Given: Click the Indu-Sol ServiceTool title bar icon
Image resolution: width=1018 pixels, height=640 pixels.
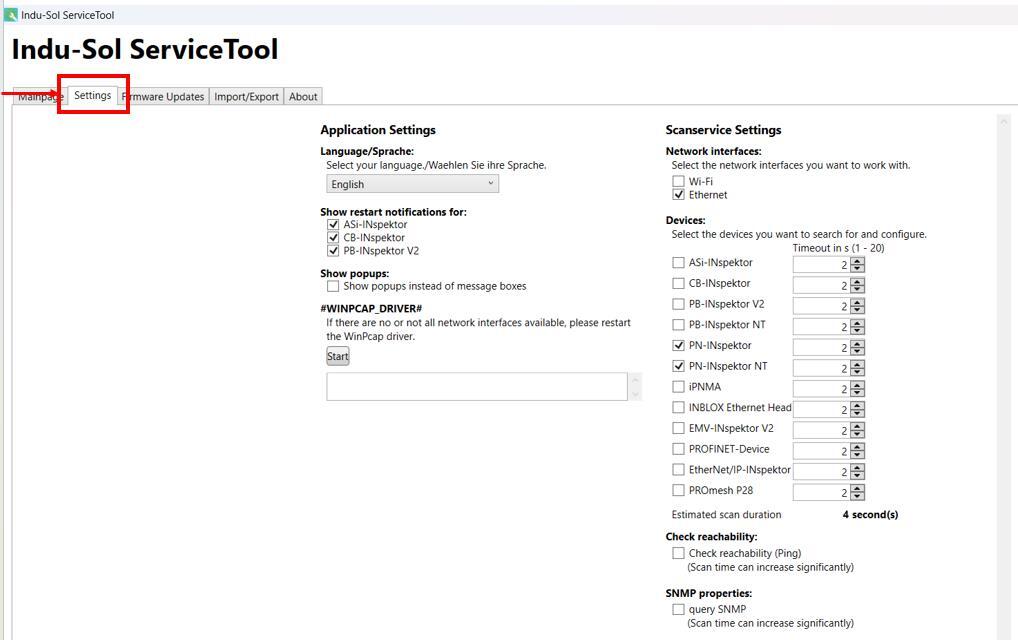Looking at the screenshot, I should click(10, 14).
